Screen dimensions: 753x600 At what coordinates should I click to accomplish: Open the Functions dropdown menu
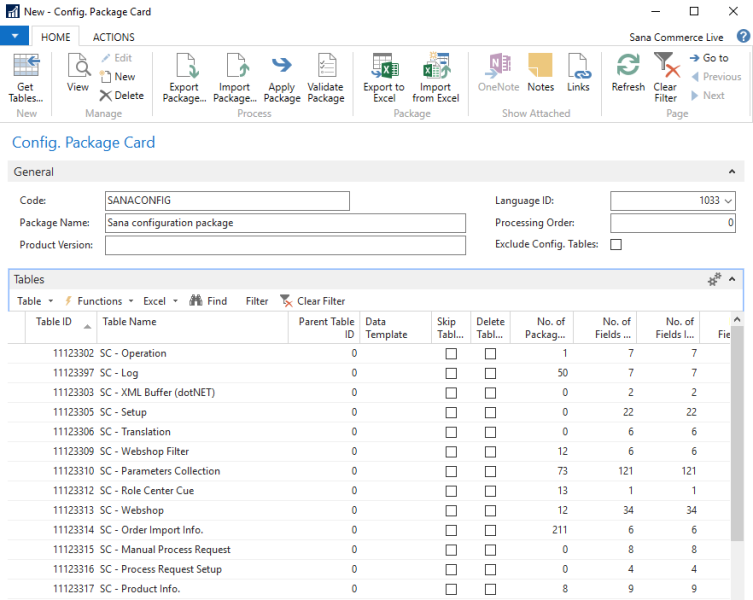[99, 301]
